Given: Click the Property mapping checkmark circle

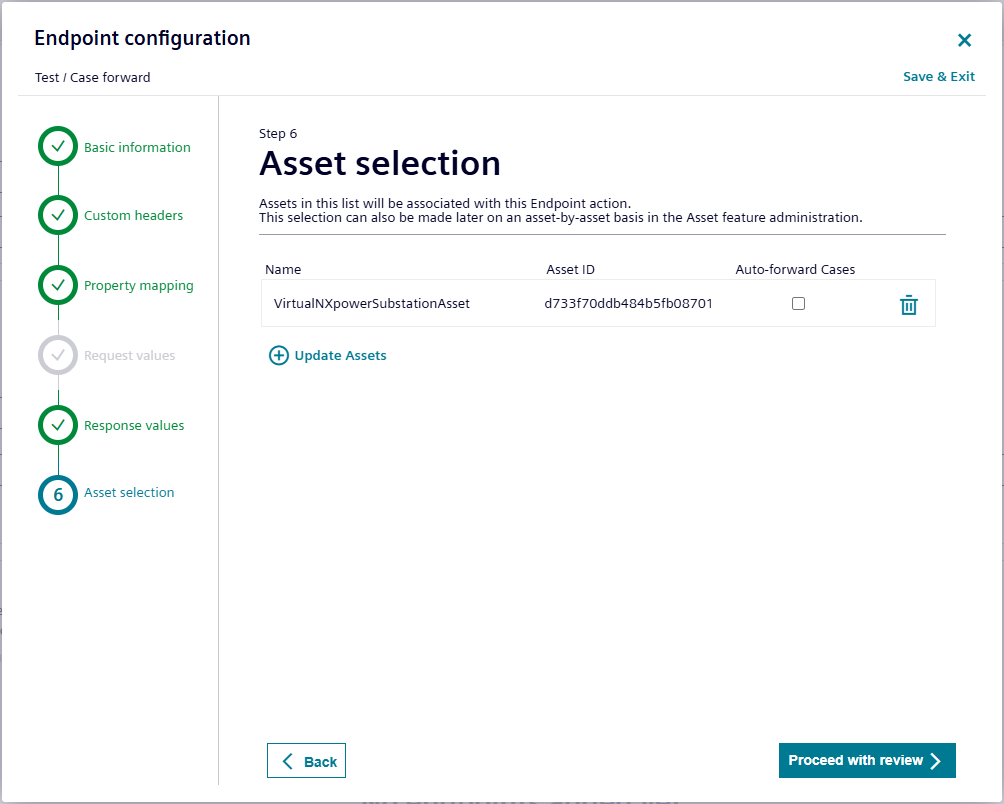Looking at the screenshot, I should pyautogui.click(x=58, y=285).
